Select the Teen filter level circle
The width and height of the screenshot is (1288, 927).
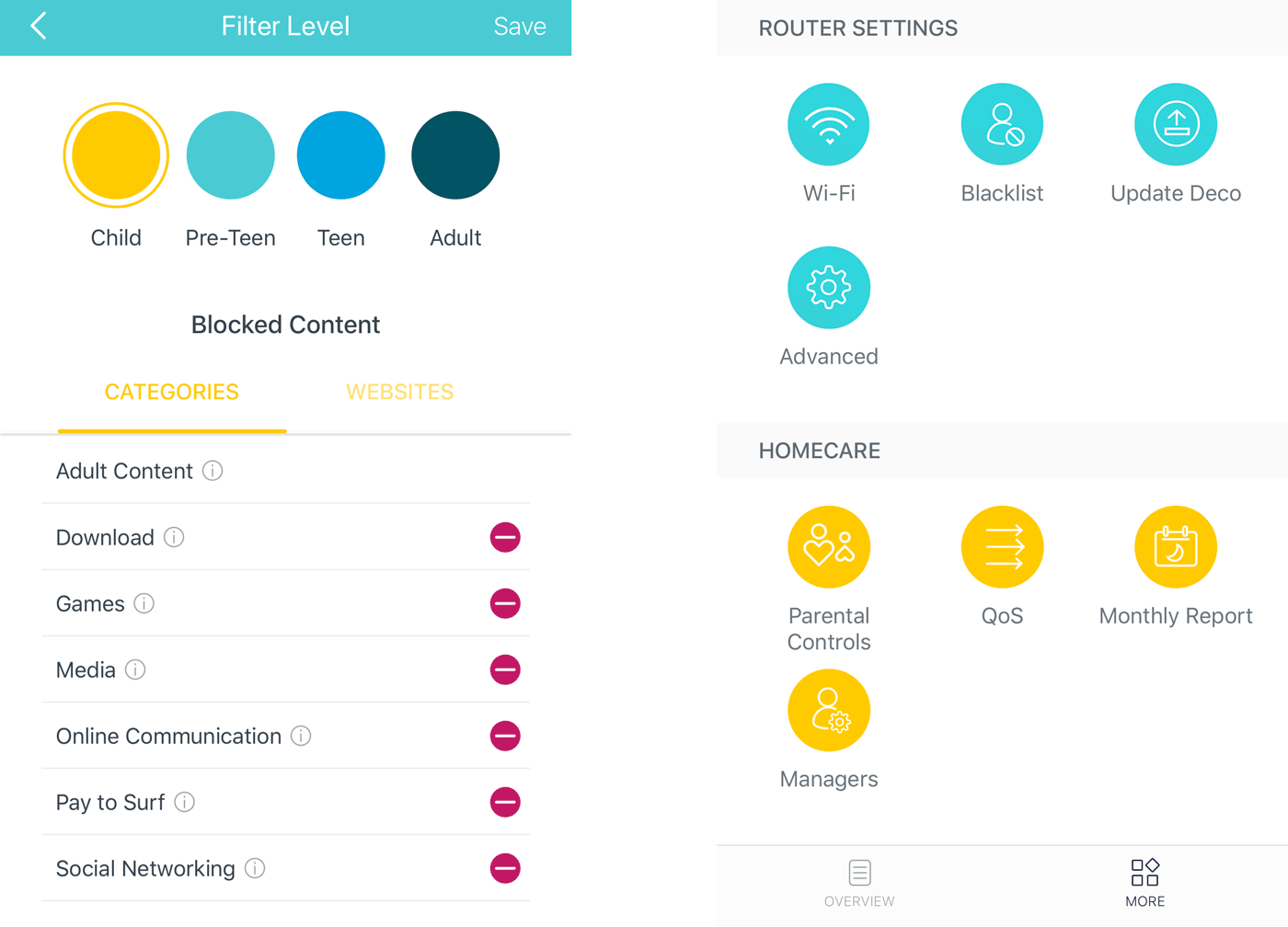coord(341,155)
